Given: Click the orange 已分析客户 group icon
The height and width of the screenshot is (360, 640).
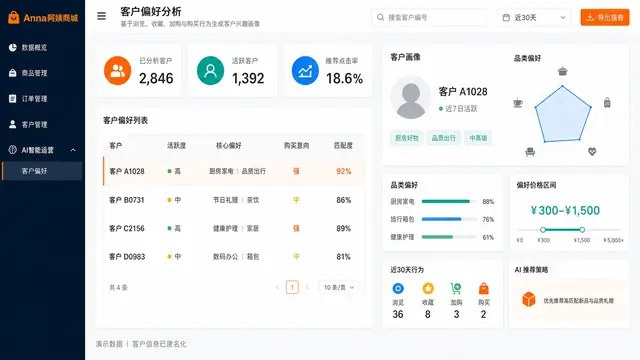Looking at the screenshot, I should click(x=118, y=71).
